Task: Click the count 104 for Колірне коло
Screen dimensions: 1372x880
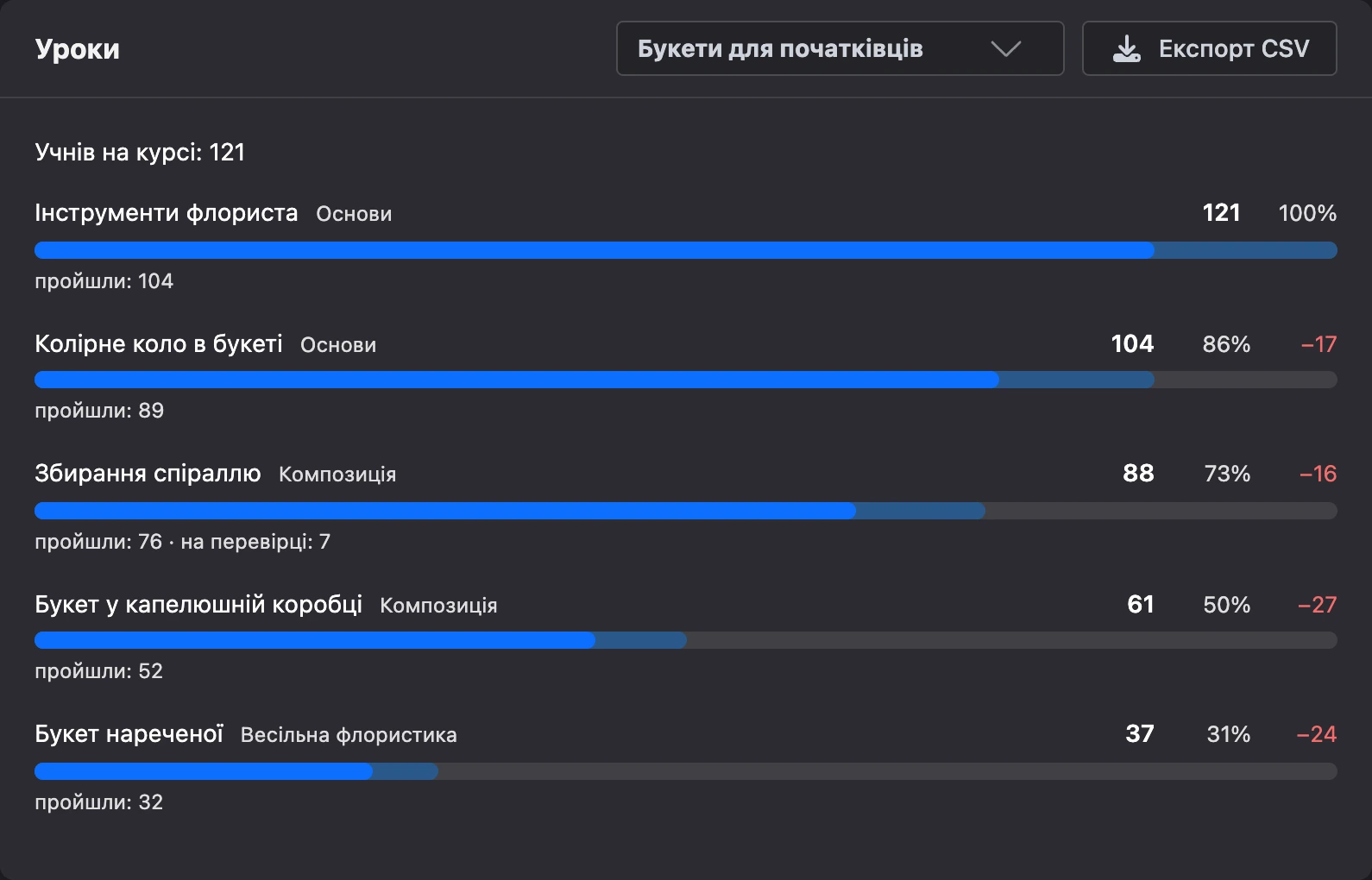Action: coord(1132,343)
